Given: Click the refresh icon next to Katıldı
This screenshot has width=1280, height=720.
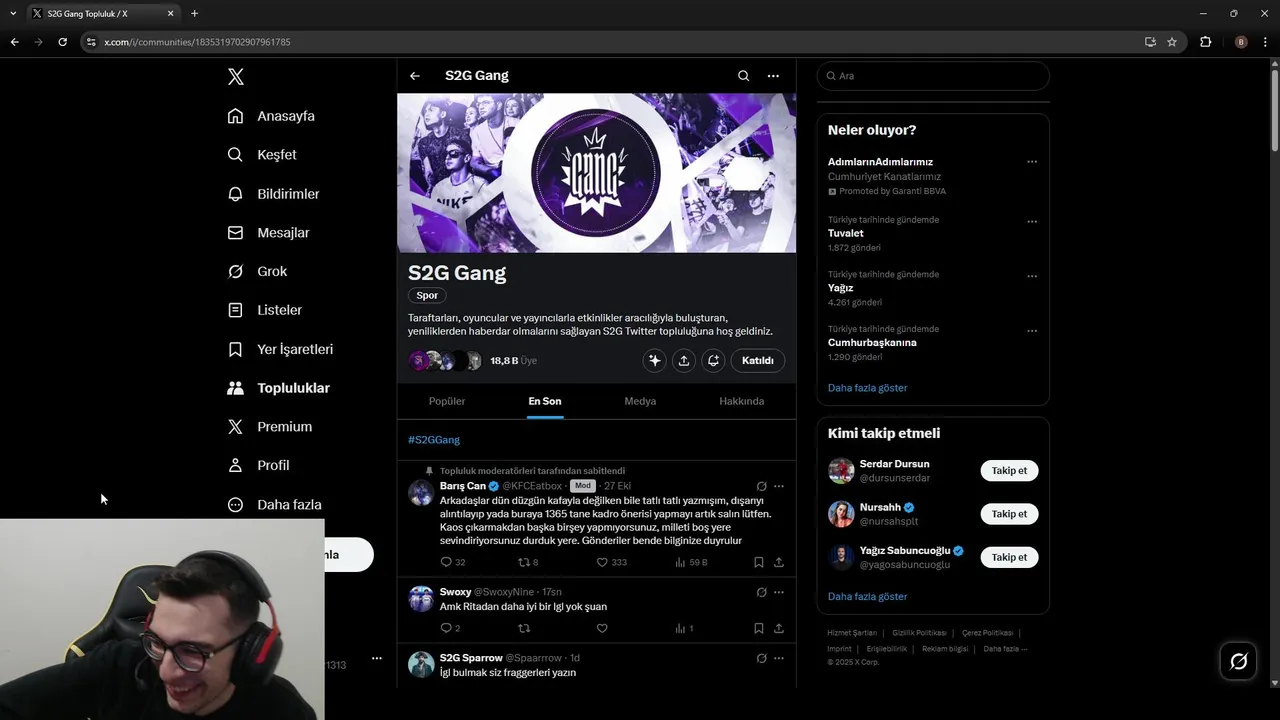Looking at the screenshot, I should (713, 361).
